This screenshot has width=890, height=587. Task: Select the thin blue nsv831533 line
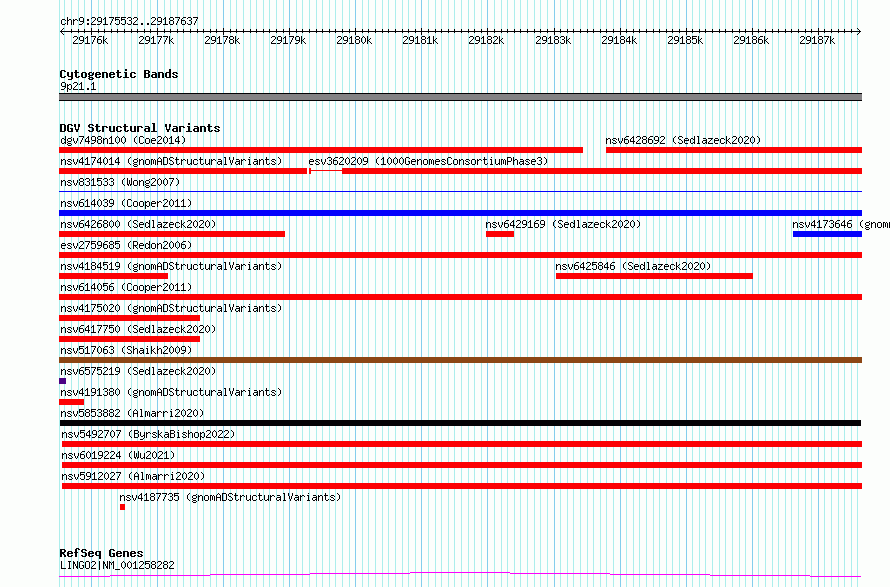[460, 191]
